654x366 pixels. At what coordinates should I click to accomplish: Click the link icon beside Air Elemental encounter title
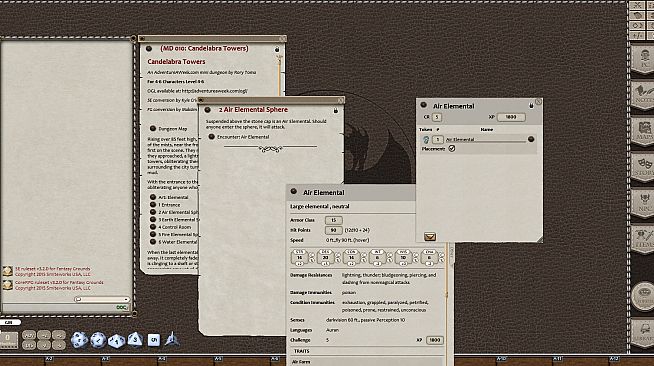click(423, 105)
